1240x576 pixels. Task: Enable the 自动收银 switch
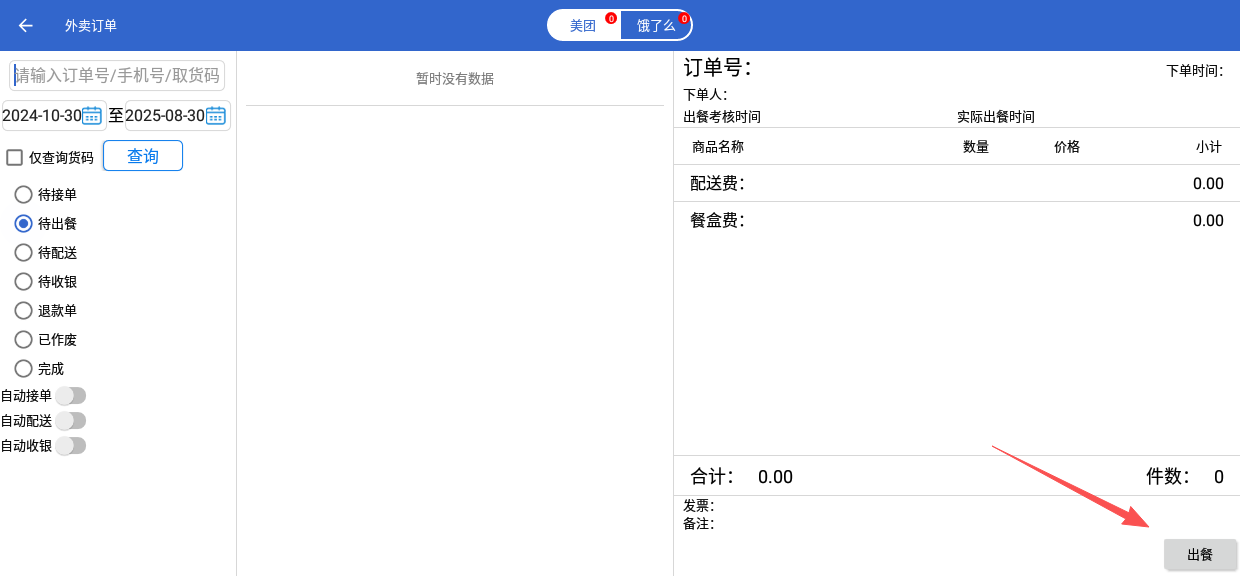(70, 446)
